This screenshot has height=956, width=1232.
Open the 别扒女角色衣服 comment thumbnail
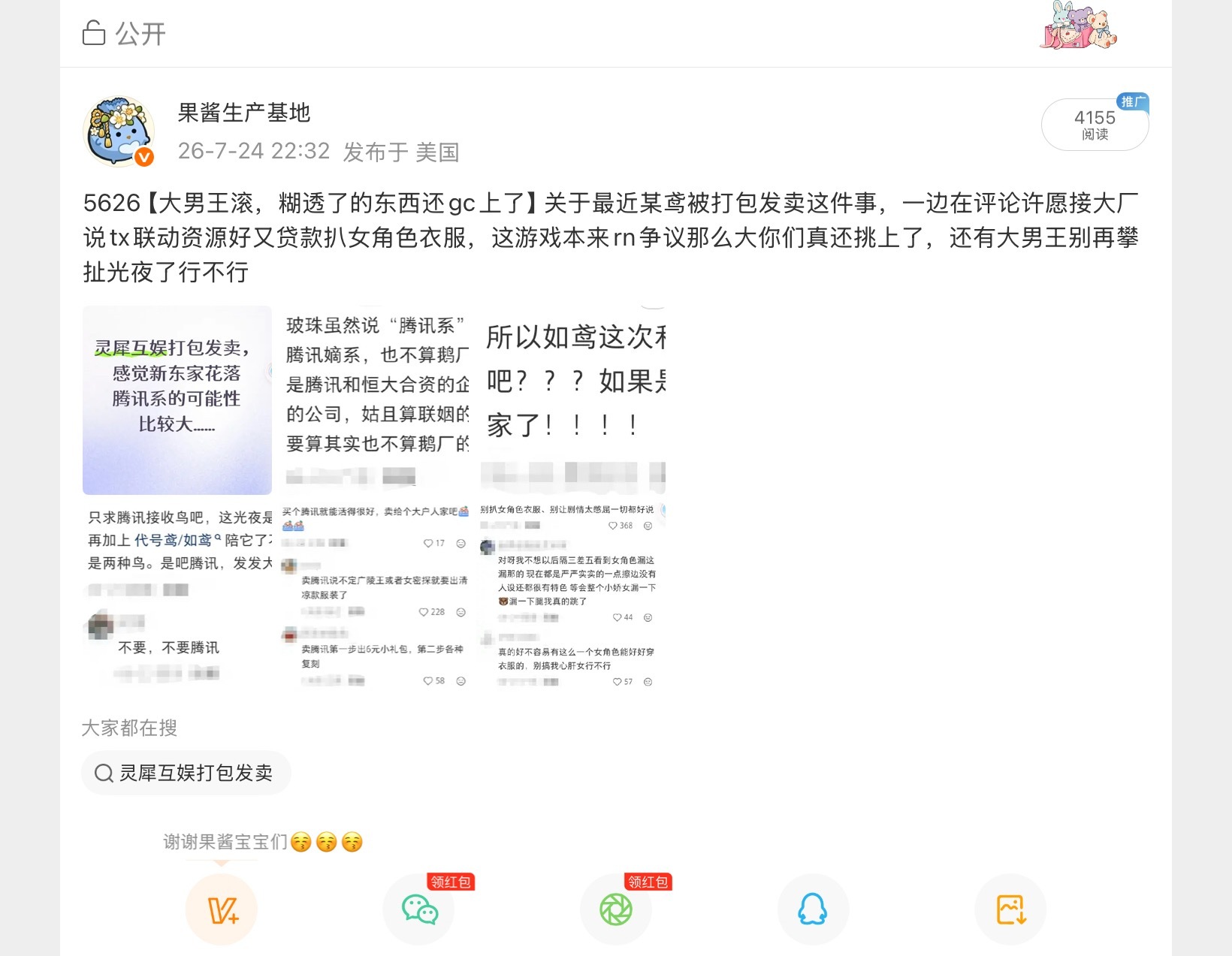point(573,596)
